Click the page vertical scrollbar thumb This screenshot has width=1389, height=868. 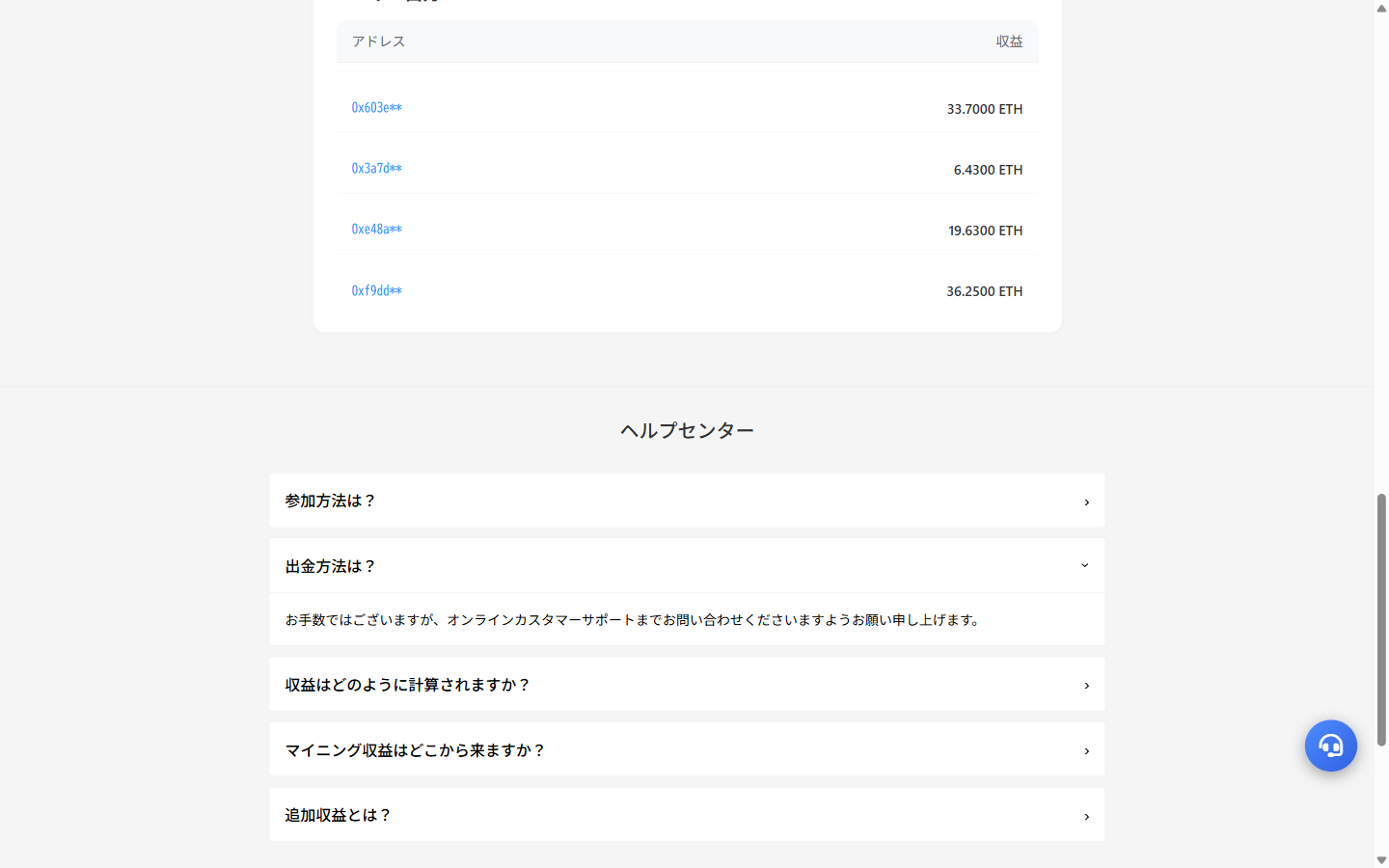point(1381,620)
